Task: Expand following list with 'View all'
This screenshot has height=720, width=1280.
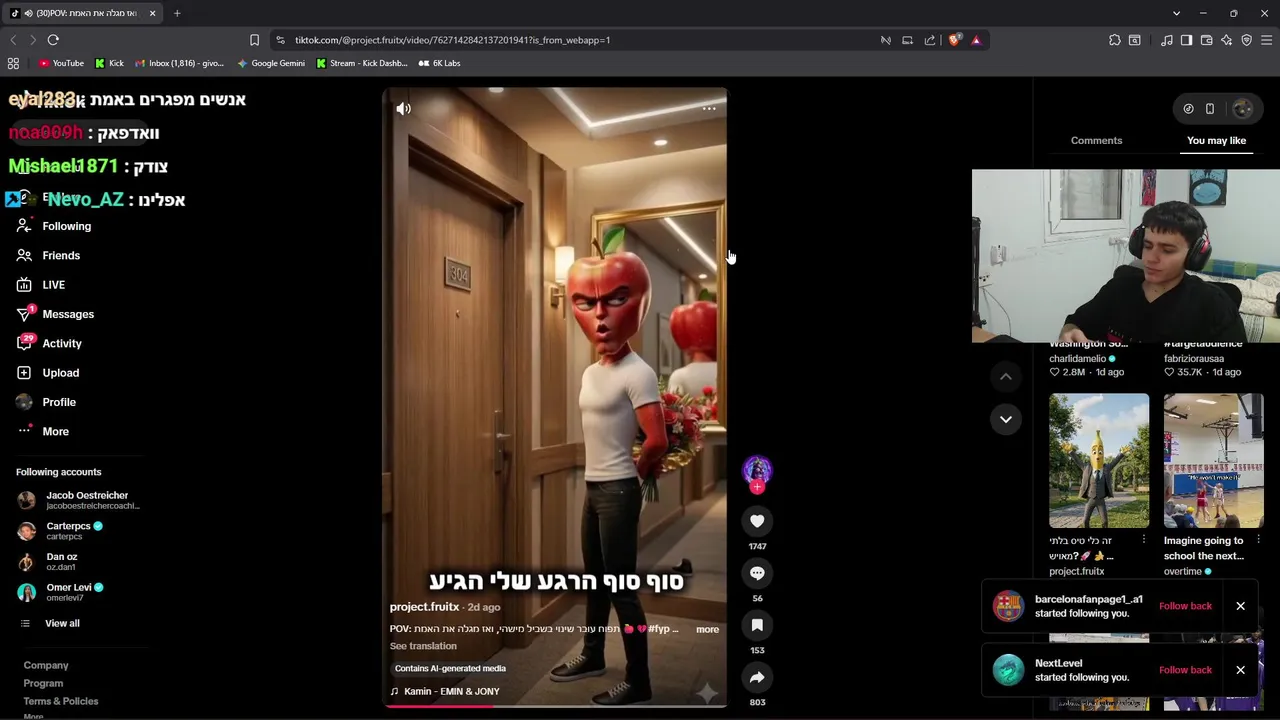Action: coord(62,623)
